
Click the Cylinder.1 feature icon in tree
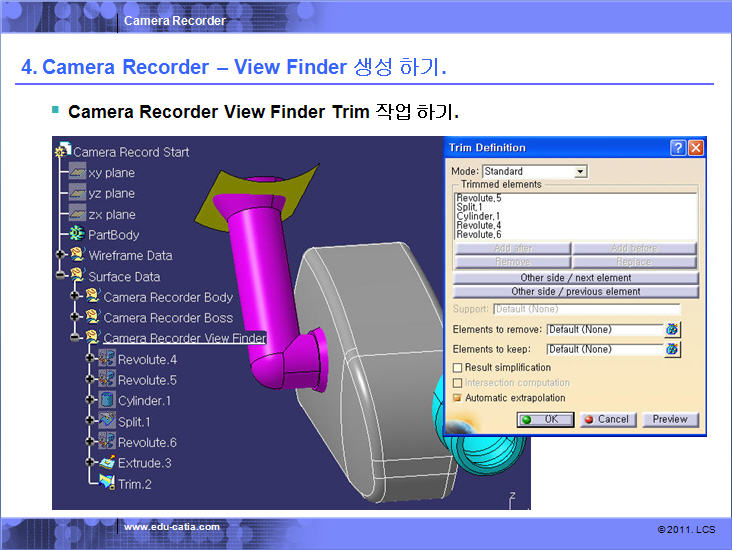point(107,401)
